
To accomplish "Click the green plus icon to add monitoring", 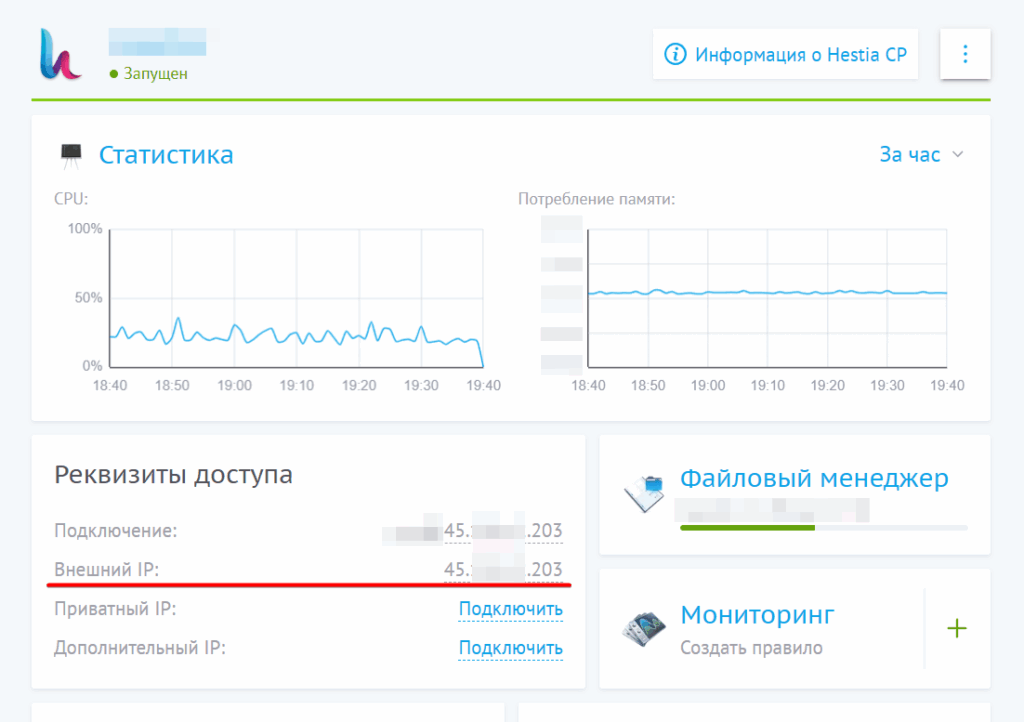I will [x=957, y=628].
